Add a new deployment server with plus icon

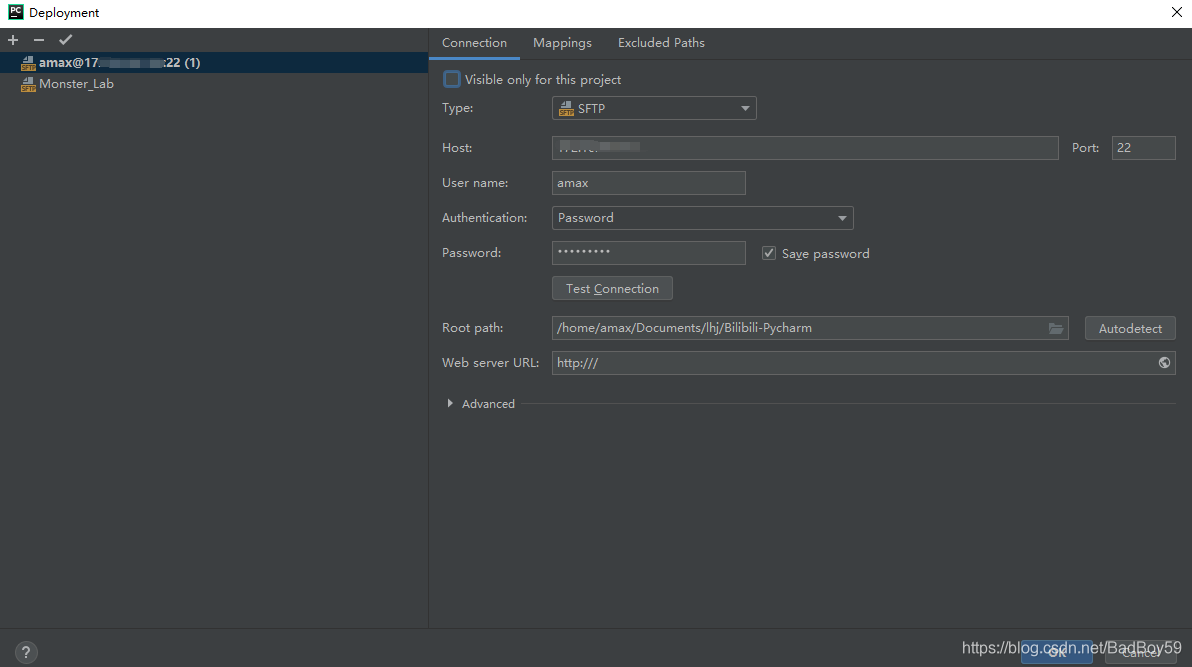point(13,40)
